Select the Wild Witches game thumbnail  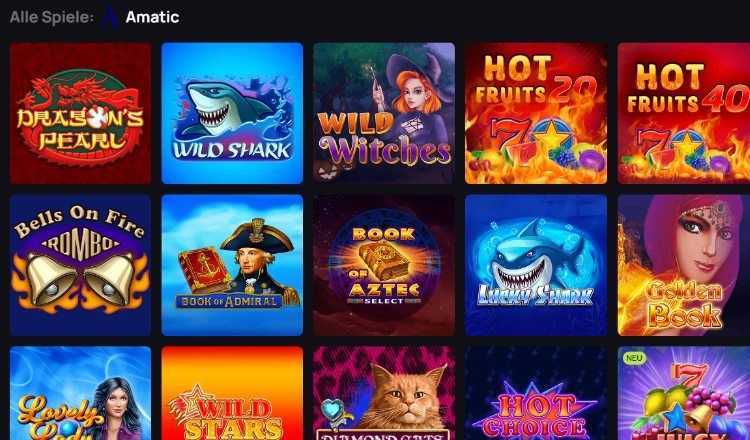tap(384, 113)
